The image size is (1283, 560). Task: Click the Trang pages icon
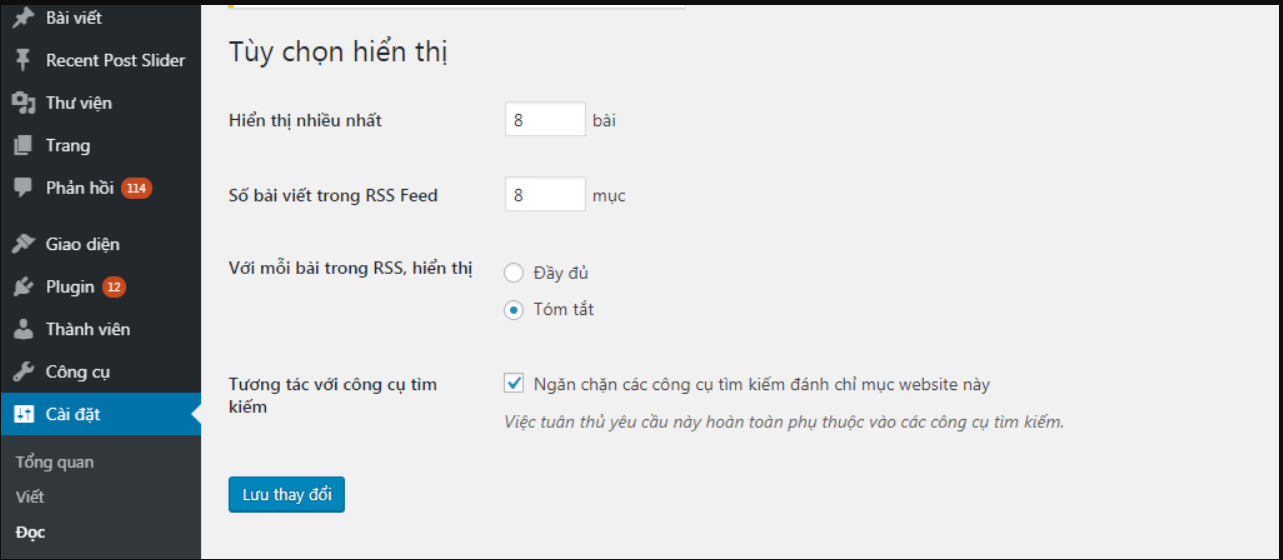point(24,146)
